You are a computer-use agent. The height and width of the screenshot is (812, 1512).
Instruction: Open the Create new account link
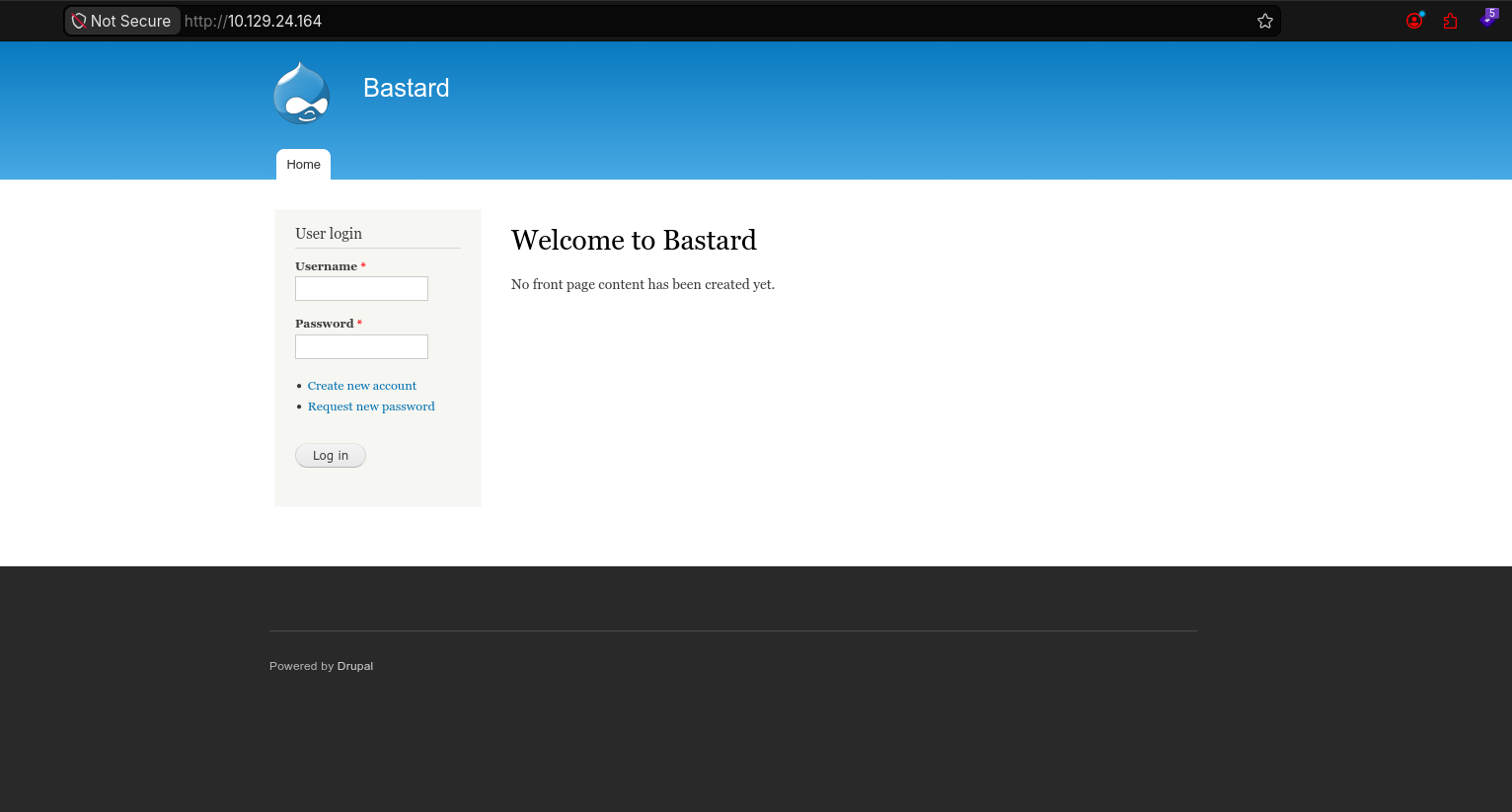click(x=362, y=386)
